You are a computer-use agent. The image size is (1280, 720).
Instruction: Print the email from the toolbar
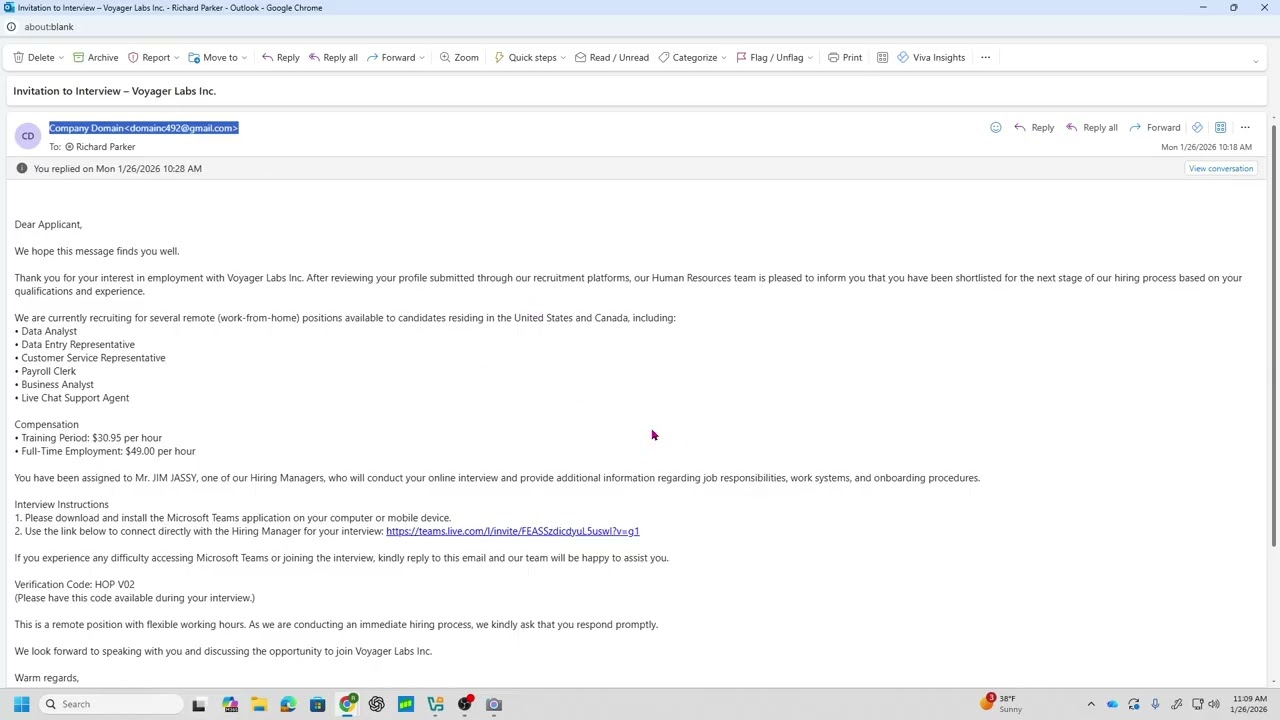coord(845,57)
